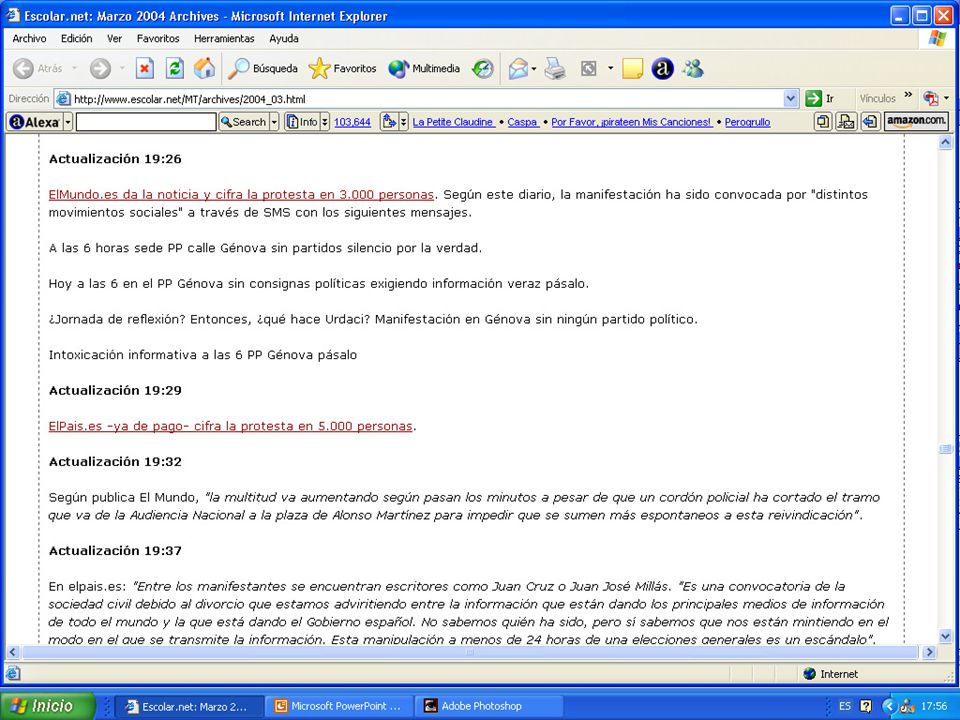
Task: Expand the Vínculos links chevron
Action: coord(908,96)
